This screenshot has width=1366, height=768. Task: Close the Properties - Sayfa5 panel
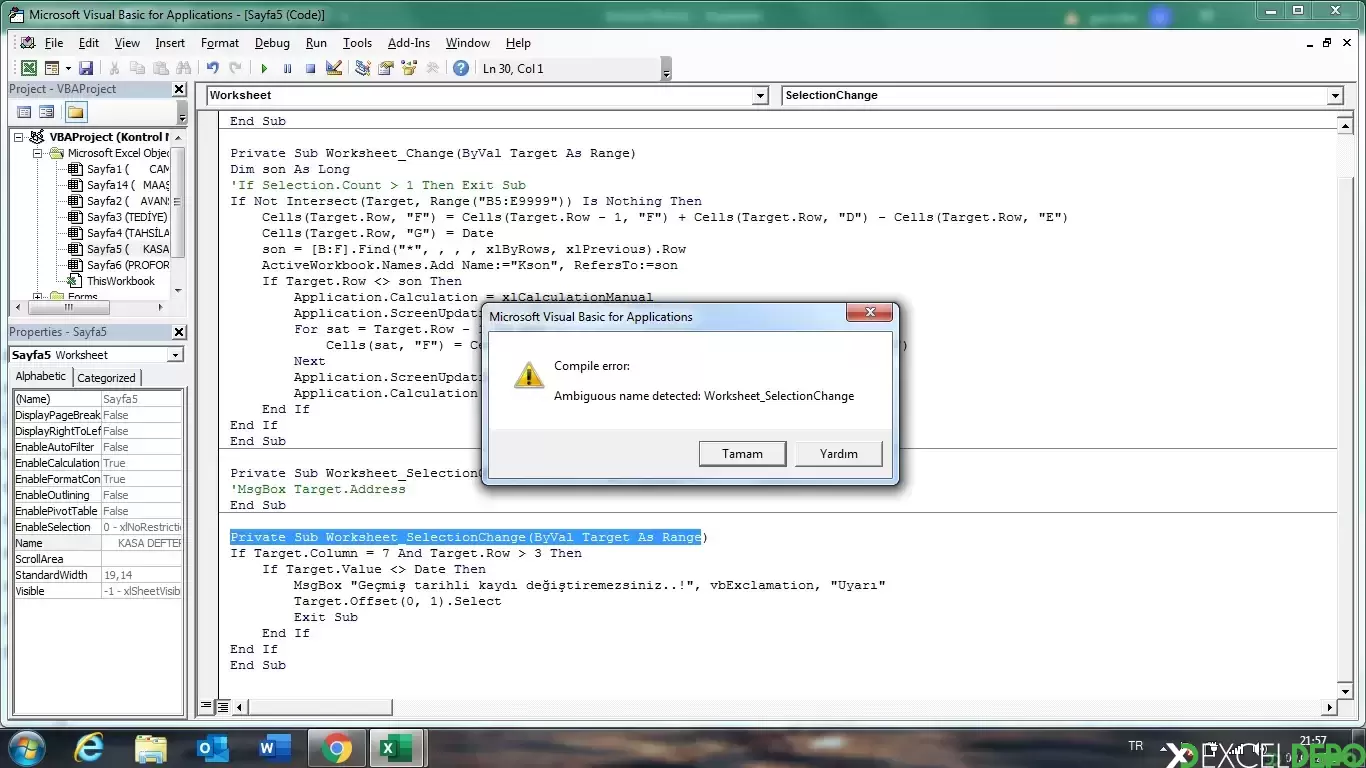179,332
